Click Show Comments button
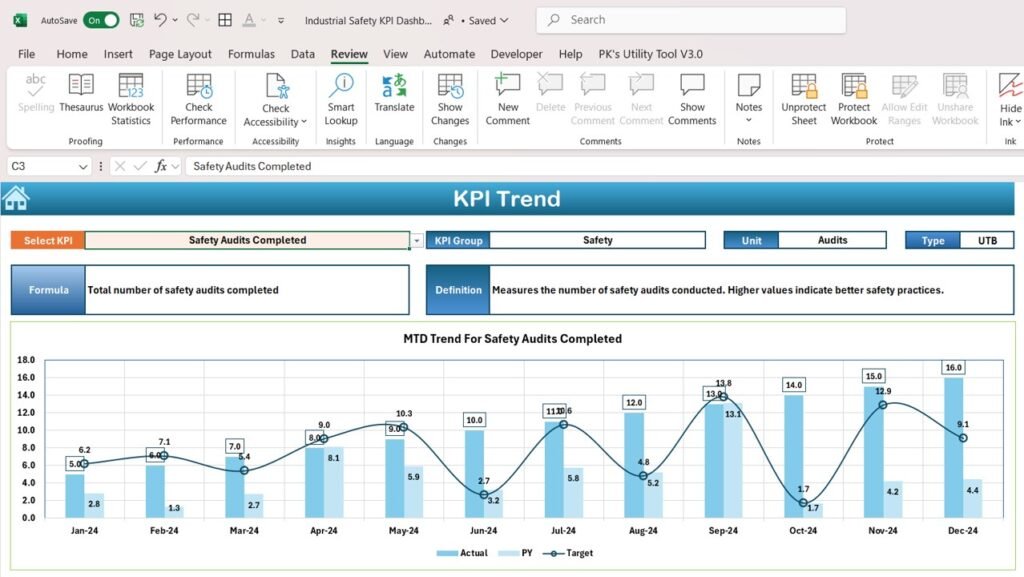1024x577 pixels. pos(692,99)
